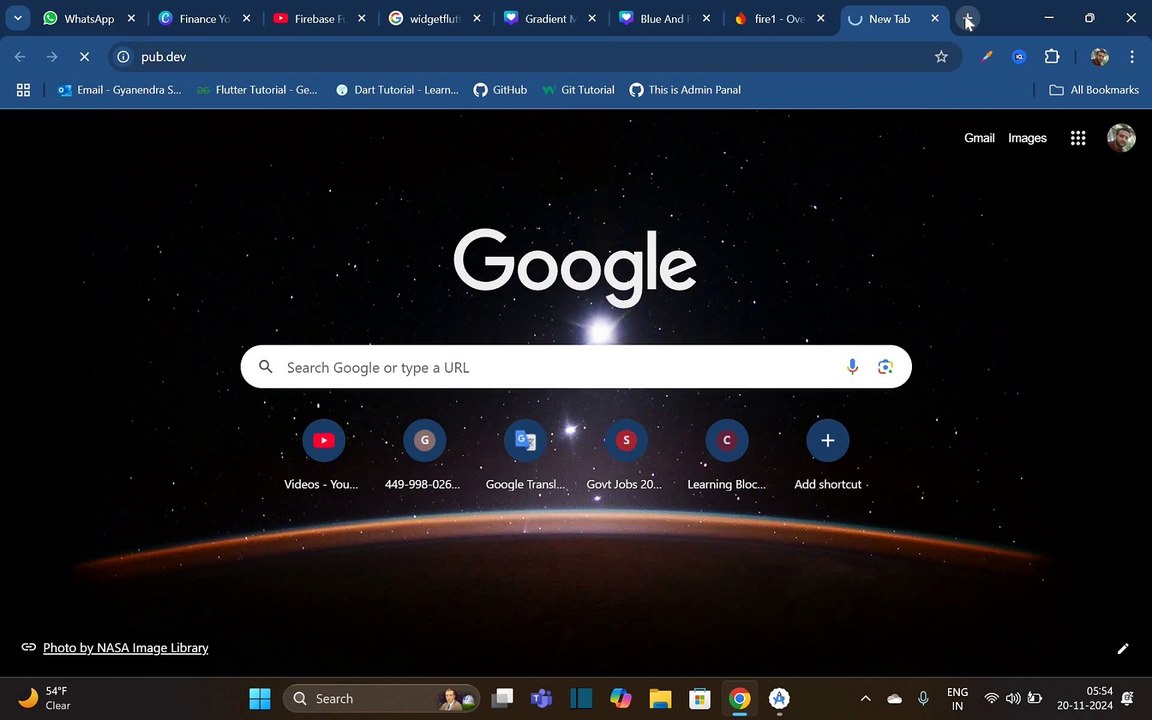Open Videos - YouTube shortcut
Viewport: 1152px width, 720px height.
point(323,454)
